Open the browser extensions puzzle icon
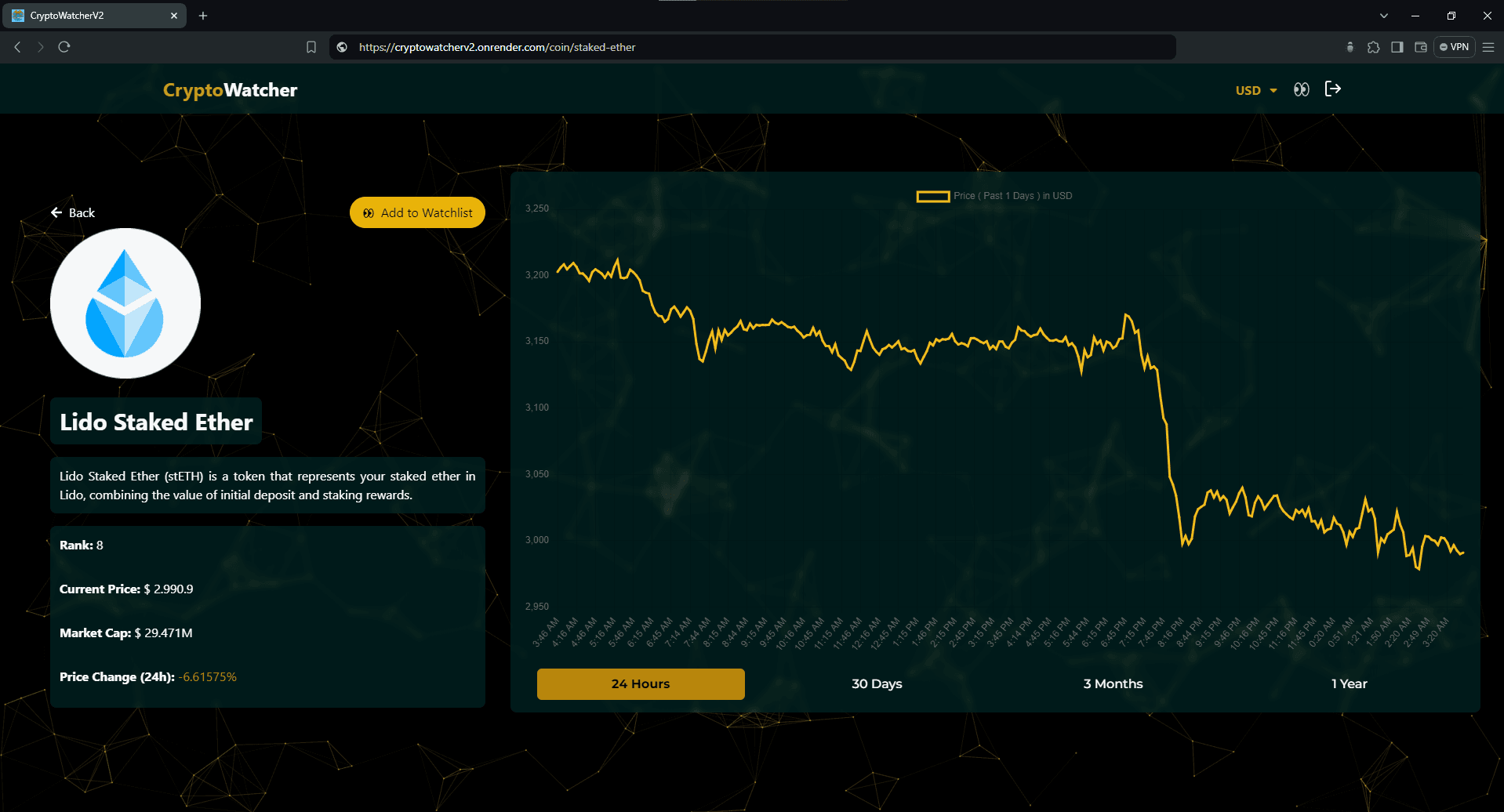Viewport: 1504px width, 812px height. pyautogui.click(x=1373, y=47)
